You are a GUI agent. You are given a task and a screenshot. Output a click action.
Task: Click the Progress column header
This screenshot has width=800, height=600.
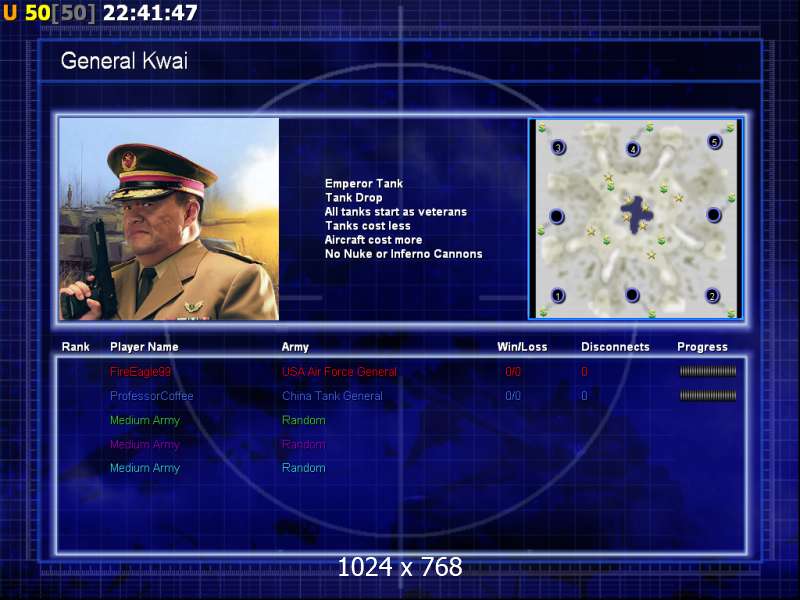pos(703,347)
